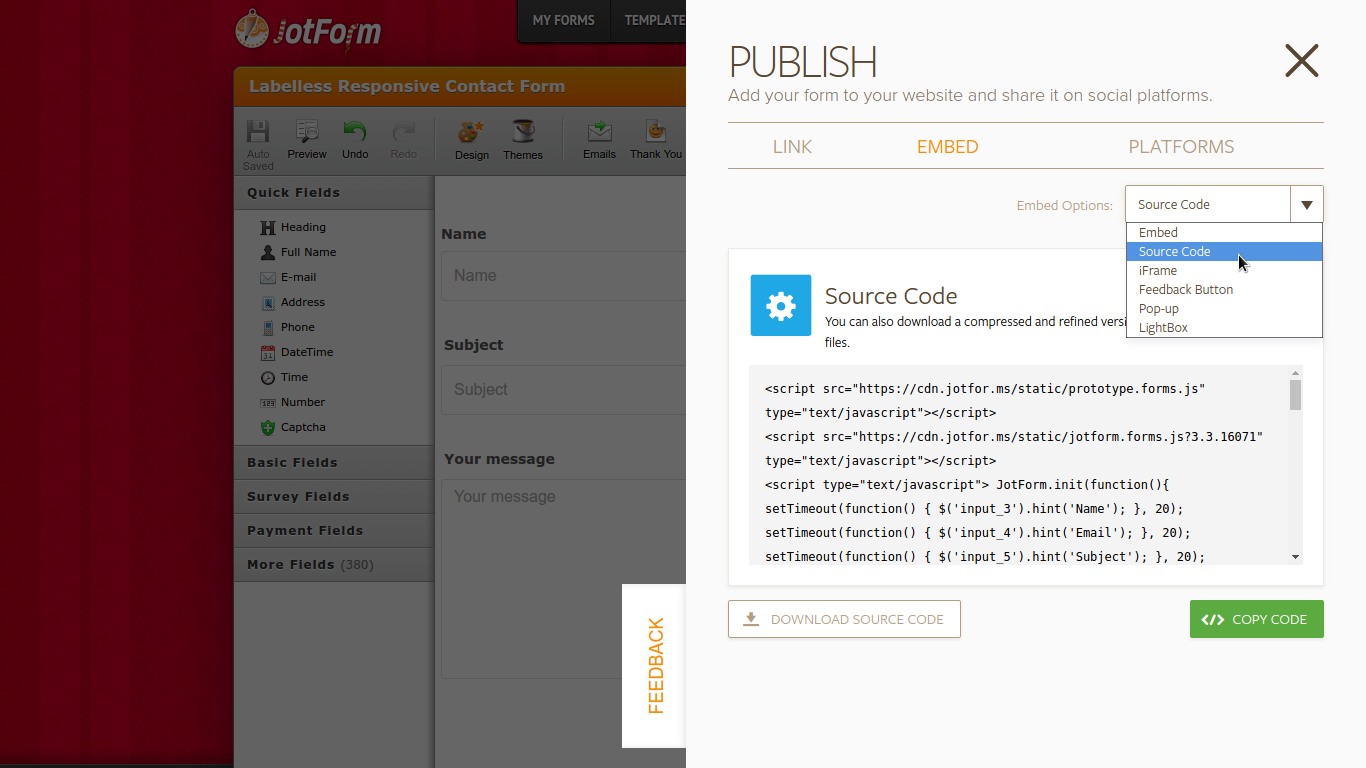This screenshot has height=768, width=1366.
Task: Open MY FORMS in top navigation
Action: tap(563, 20)
